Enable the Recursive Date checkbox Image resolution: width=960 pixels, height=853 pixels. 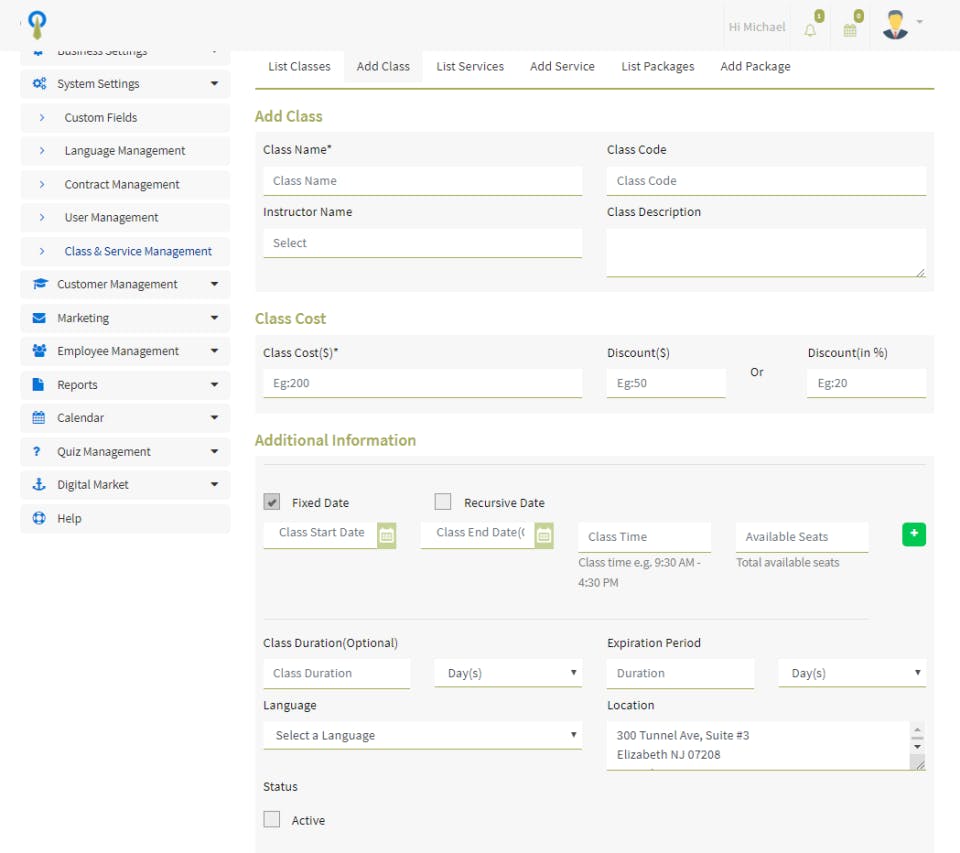click(443, 502)
